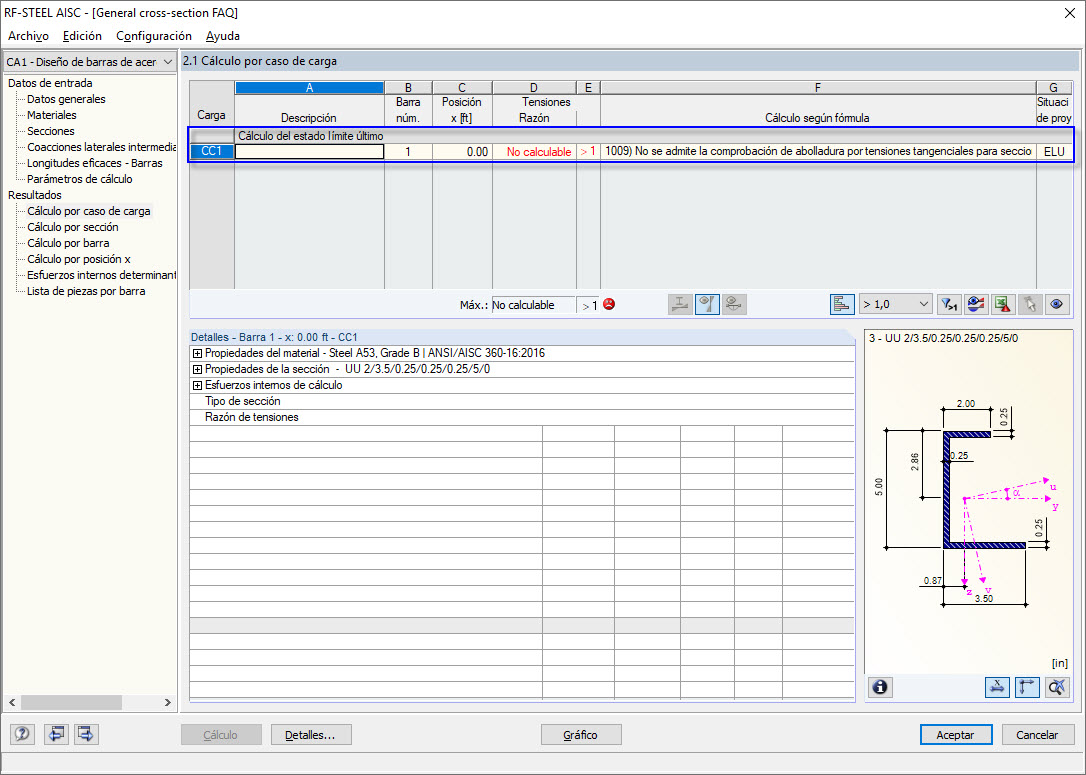Click the filter exceeding ratio >1 icon

948,304
